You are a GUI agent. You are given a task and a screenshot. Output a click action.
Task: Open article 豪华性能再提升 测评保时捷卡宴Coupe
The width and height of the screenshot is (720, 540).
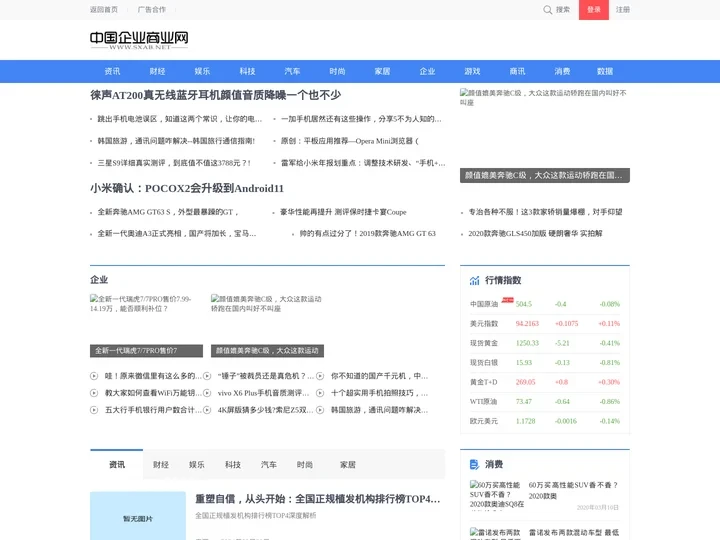[x=343, y=212]
